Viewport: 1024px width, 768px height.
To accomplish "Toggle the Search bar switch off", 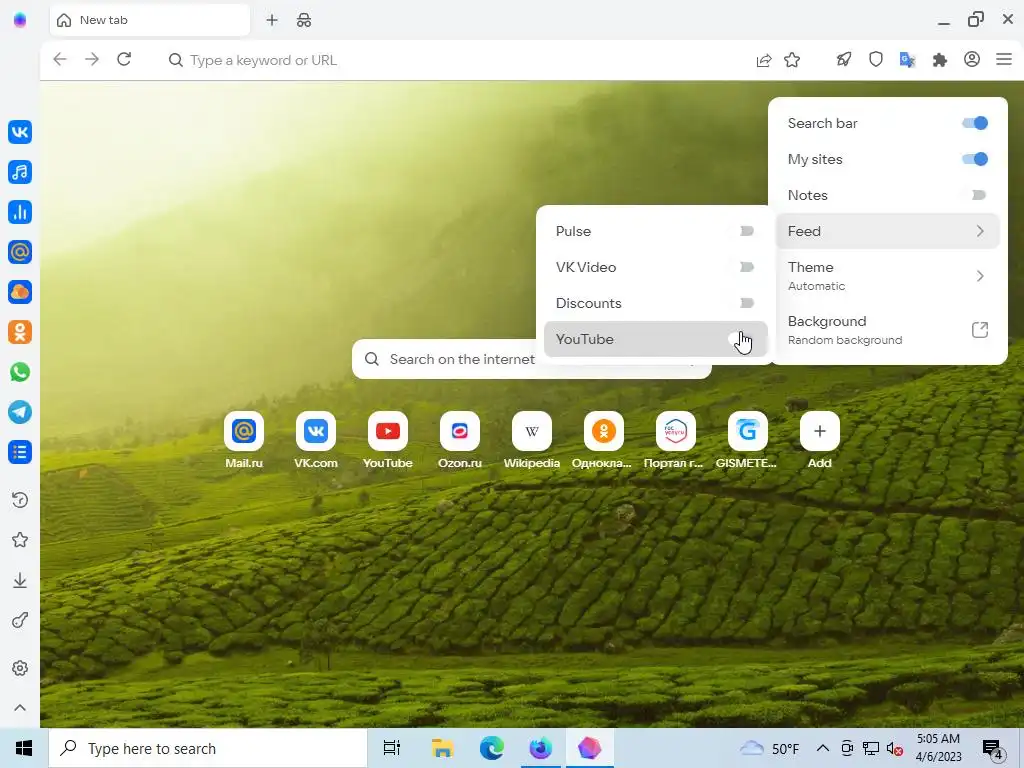I will (x=975, y=123).
